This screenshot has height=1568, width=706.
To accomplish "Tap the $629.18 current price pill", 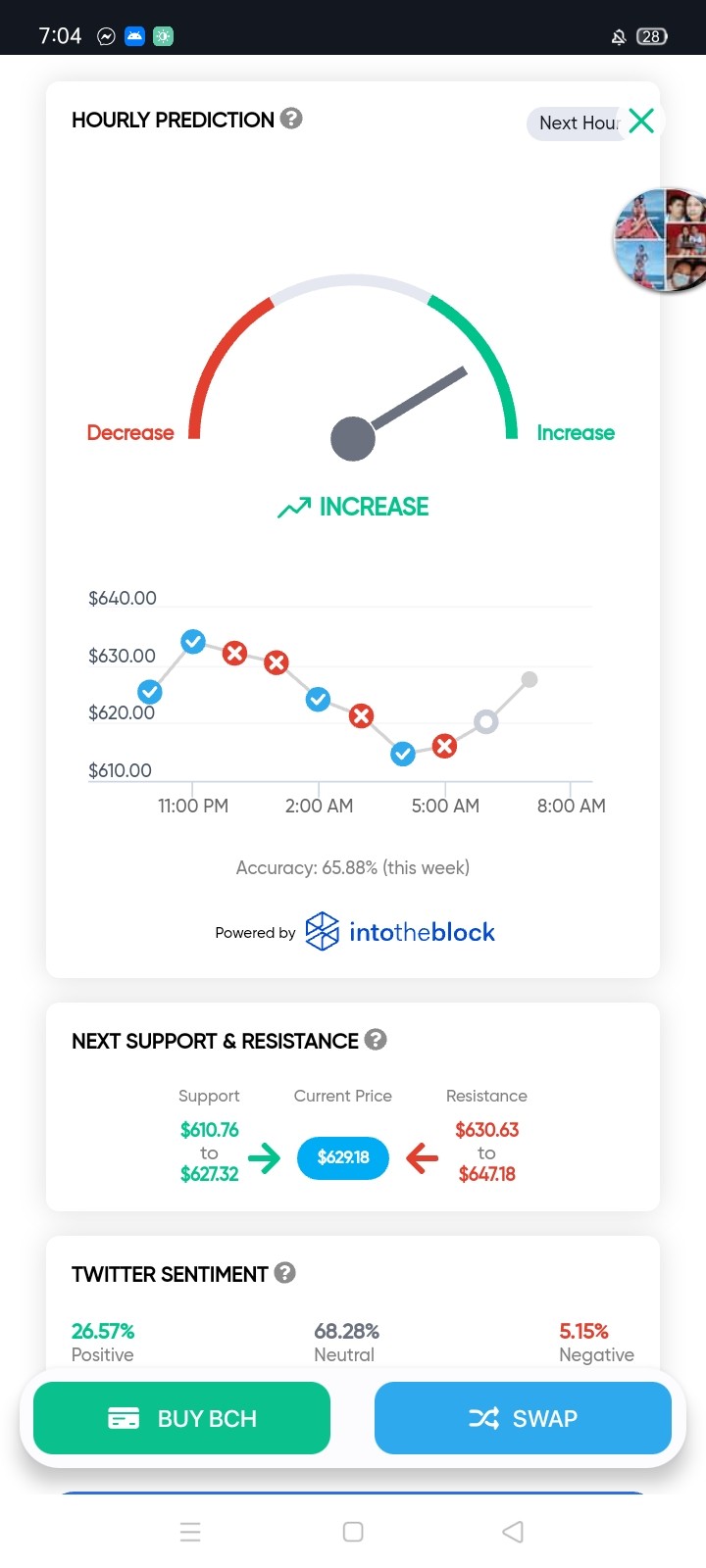I will click(343, 1157).
